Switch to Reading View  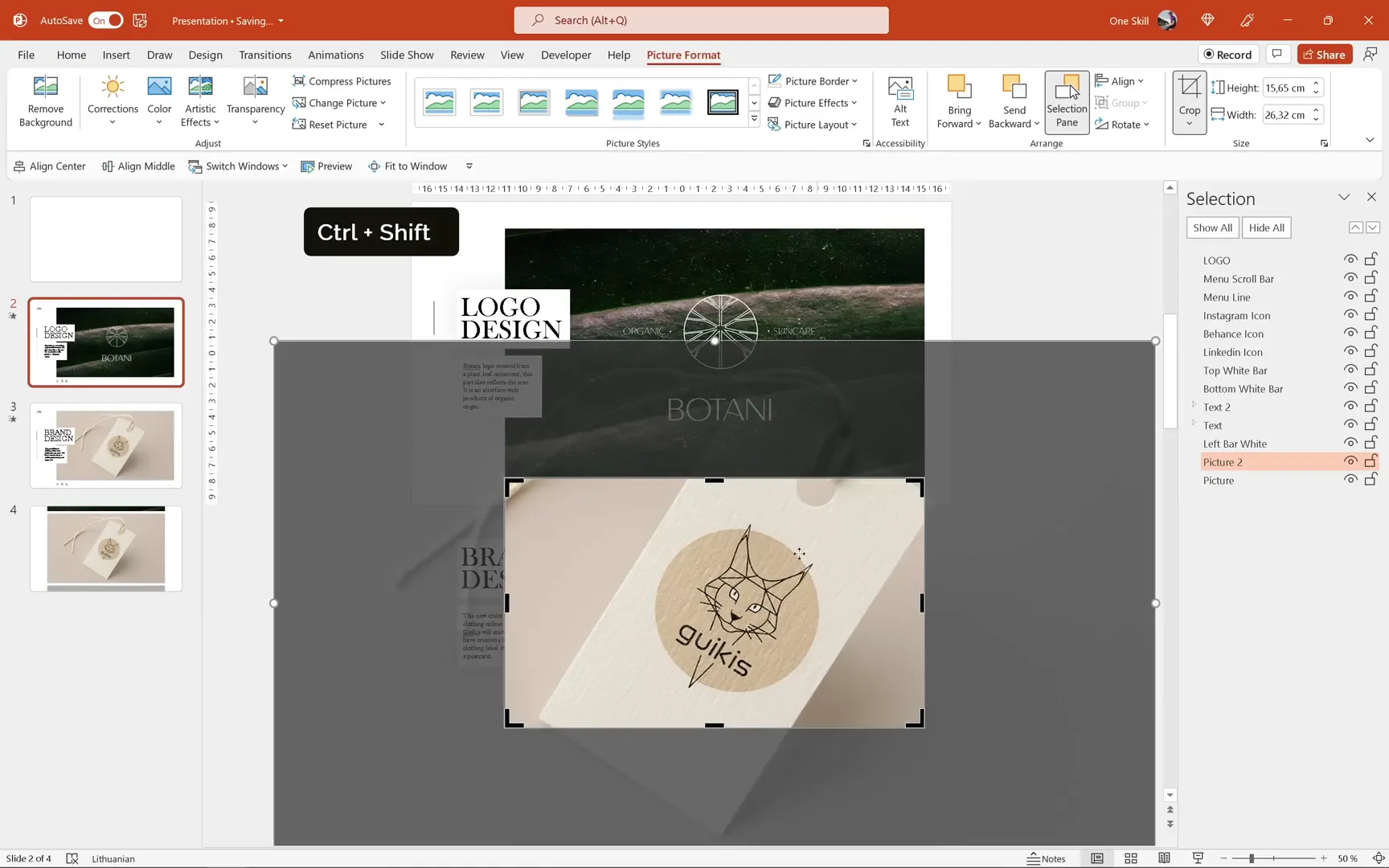tap(1164, 858)
